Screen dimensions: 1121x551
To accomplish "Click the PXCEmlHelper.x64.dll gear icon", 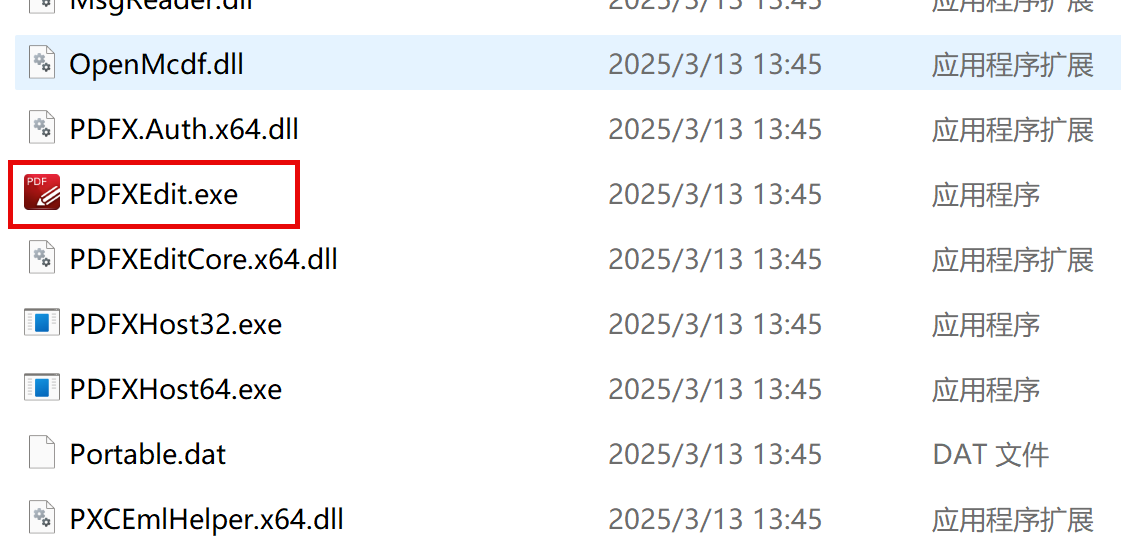I will [41, 517].
